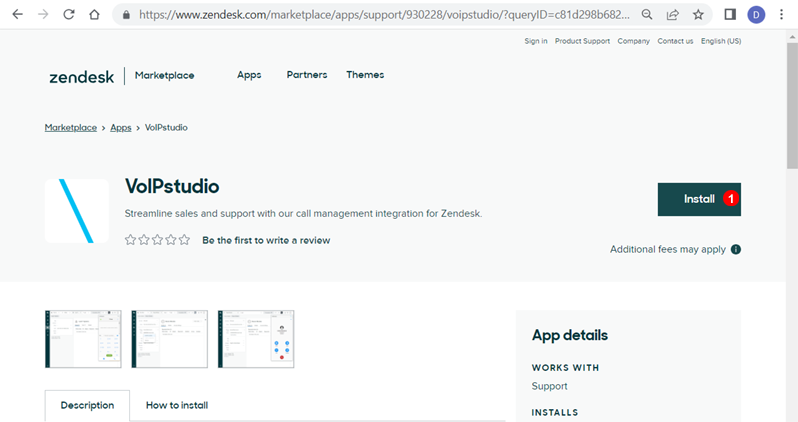This screenshot has height=422, width=798.
Task: Toggle the browser side panel icon
Action: point(730,15)
